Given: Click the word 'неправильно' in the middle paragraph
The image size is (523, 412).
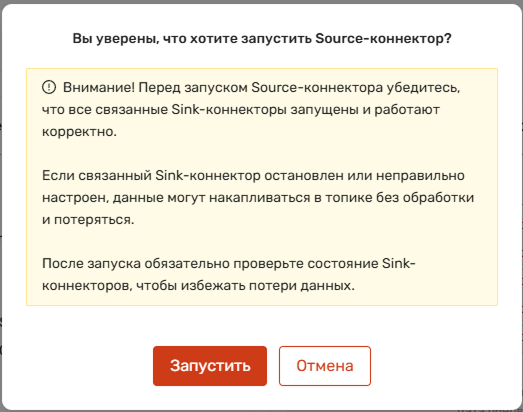Looking at the screenshot, I should (x=420, y=175).
